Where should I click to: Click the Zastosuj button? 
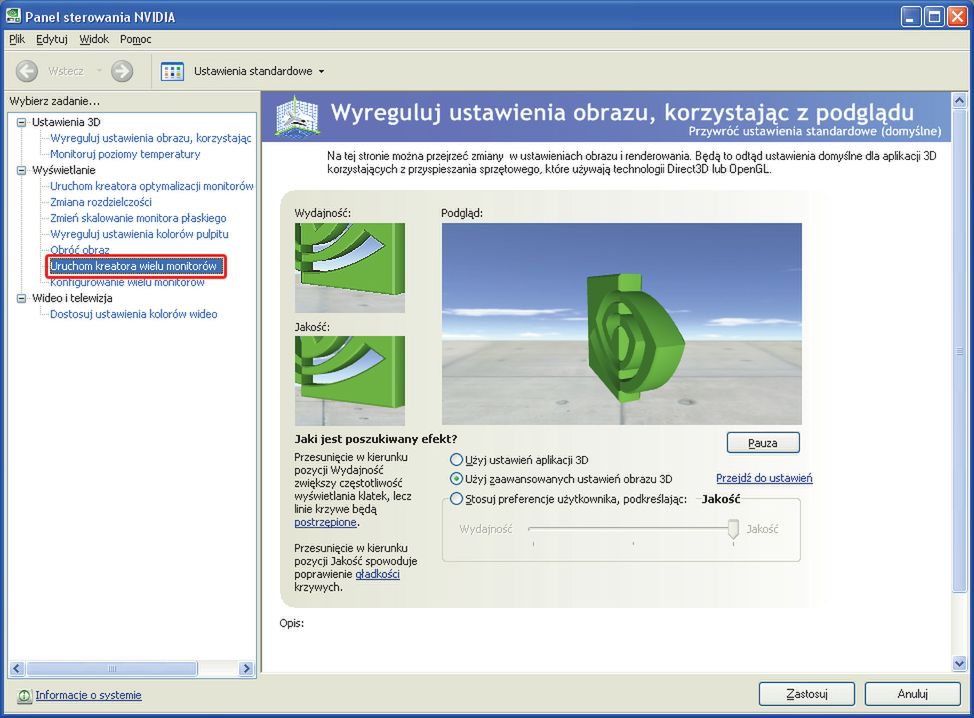tap(806, 694)
